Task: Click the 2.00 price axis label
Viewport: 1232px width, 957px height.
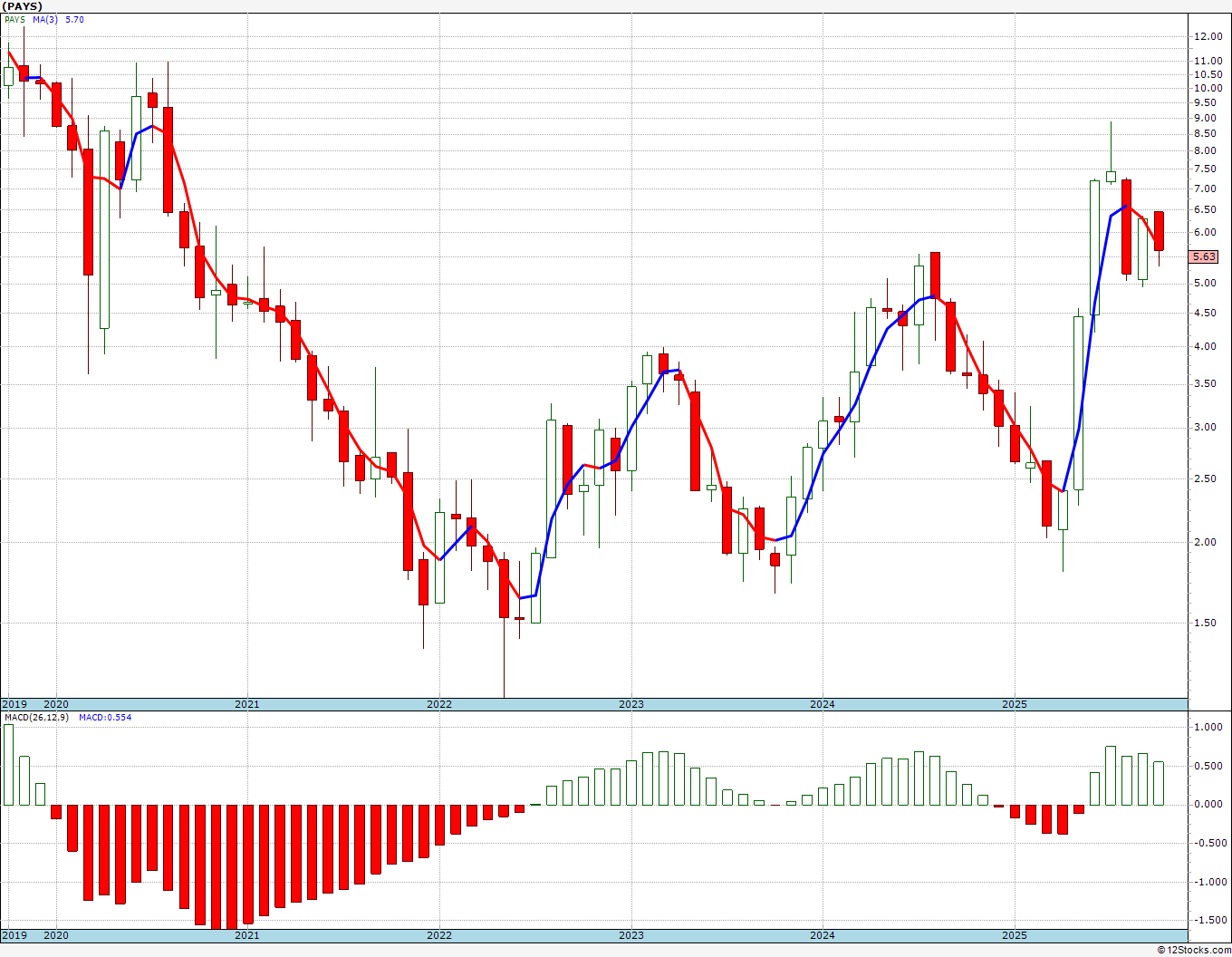Action: [x=1205, y=542]
